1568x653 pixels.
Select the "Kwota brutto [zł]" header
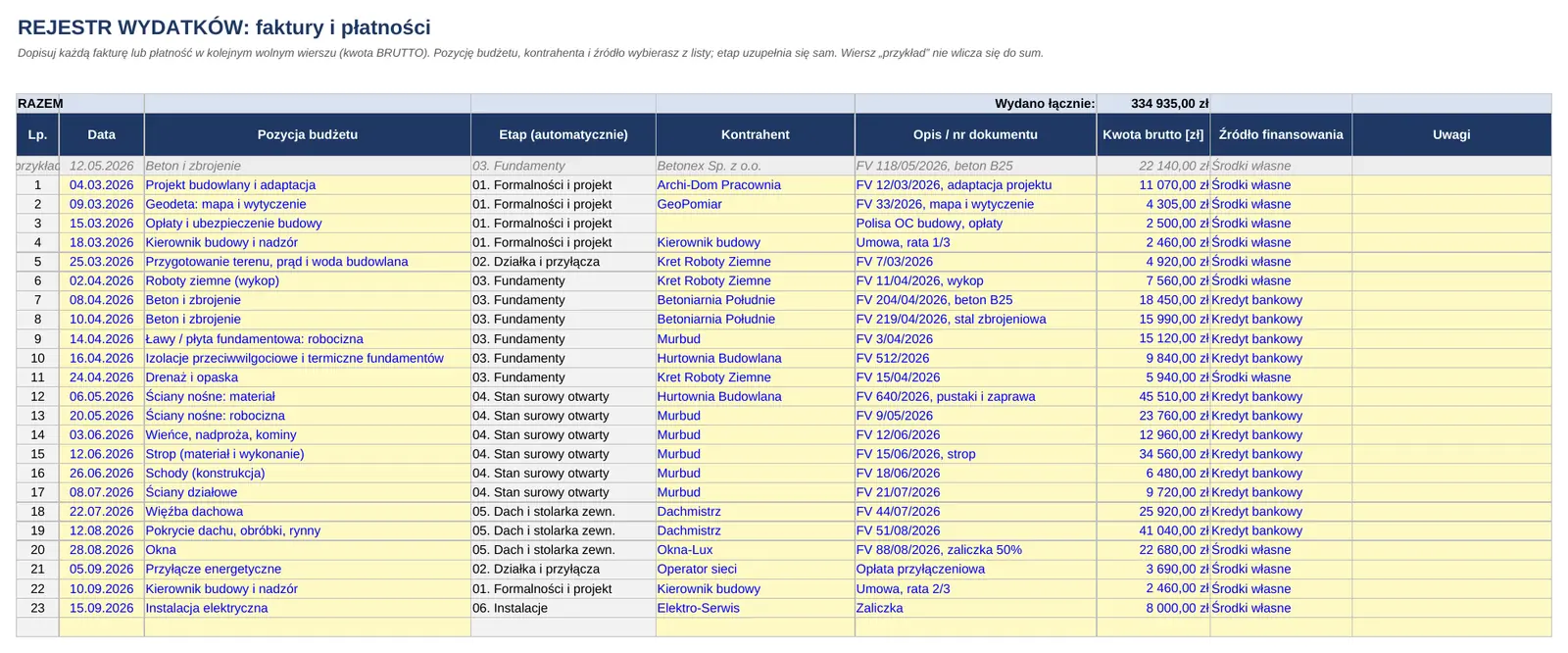click(x=1153, y=134)
